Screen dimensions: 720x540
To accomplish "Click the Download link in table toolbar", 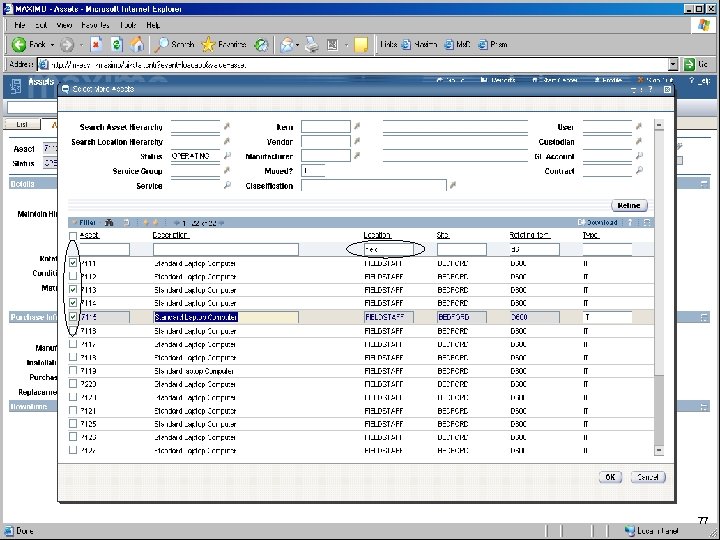I will tap(597, 223).
